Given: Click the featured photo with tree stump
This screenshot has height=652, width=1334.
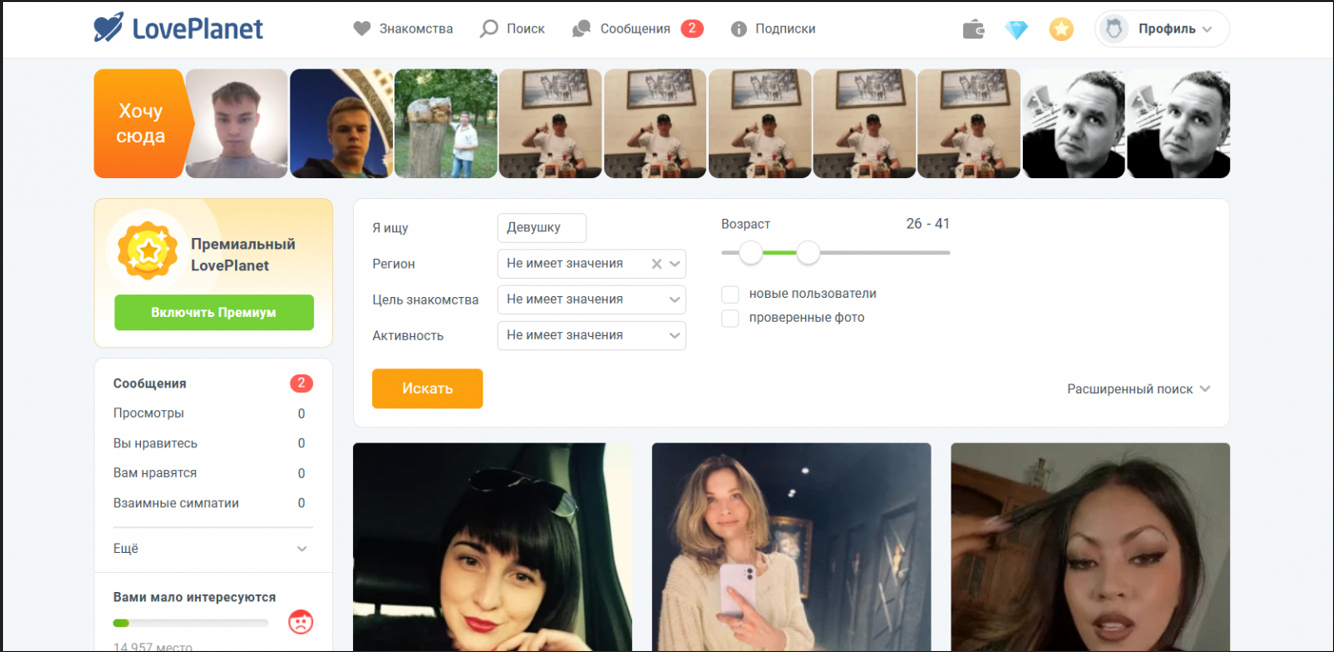Looking at the screenshot, I should (x=446, y=123).
